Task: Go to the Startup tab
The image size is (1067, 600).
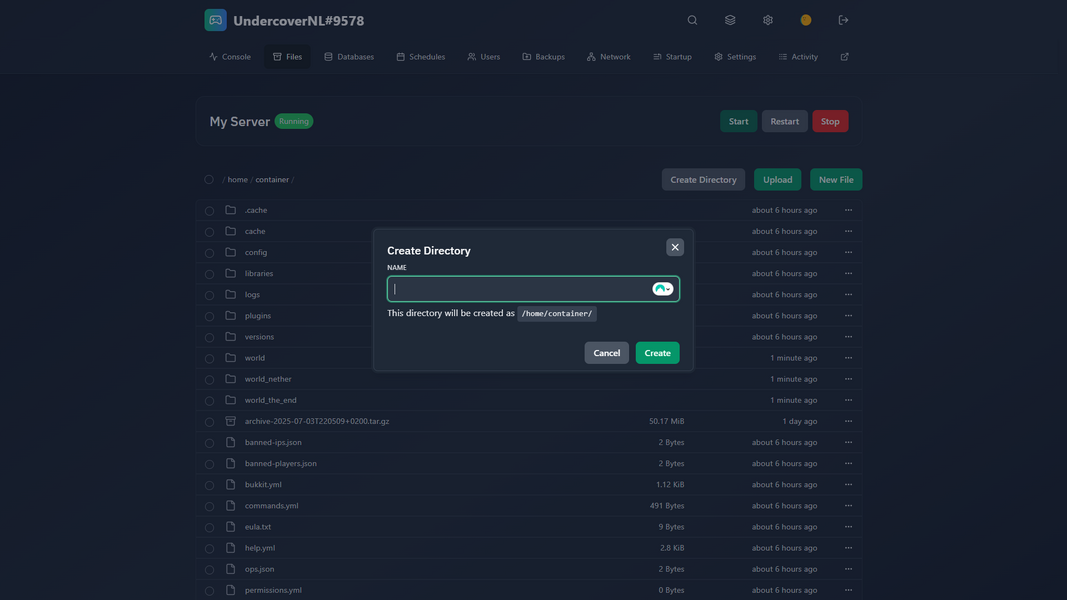Action: click(x=672, y=56)
